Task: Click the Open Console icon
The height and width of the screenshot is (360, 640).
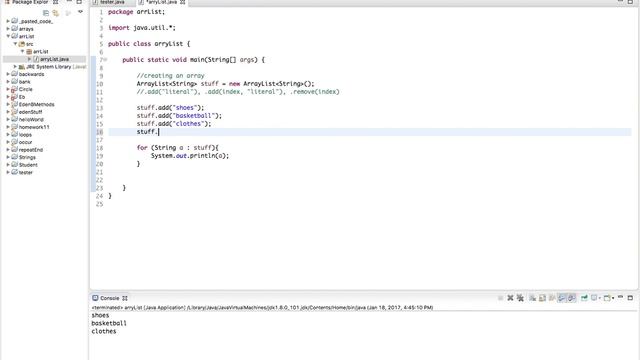Action: [x=607, y=298]
